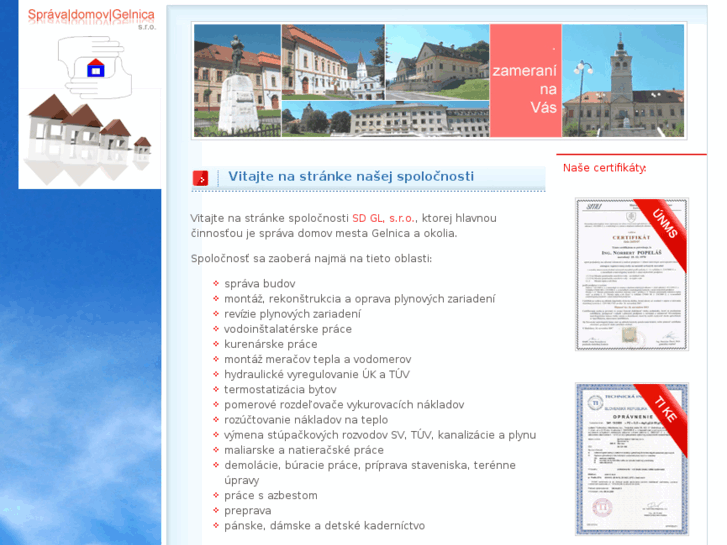This screenshot has height=545, width=727.
Task: Select the 'správa budov' list item
Action: (260, 284)
